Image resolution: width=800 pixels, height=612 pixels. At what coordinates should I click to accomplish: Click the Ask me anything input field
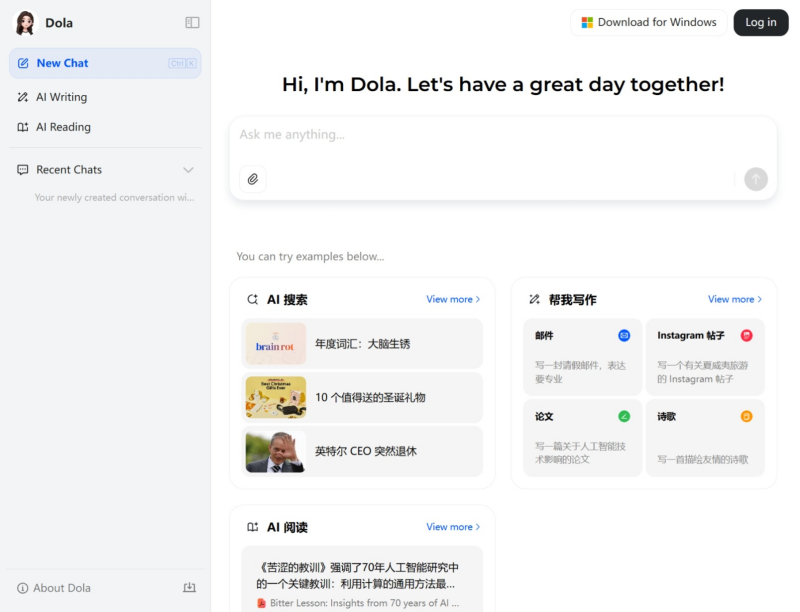450,135
